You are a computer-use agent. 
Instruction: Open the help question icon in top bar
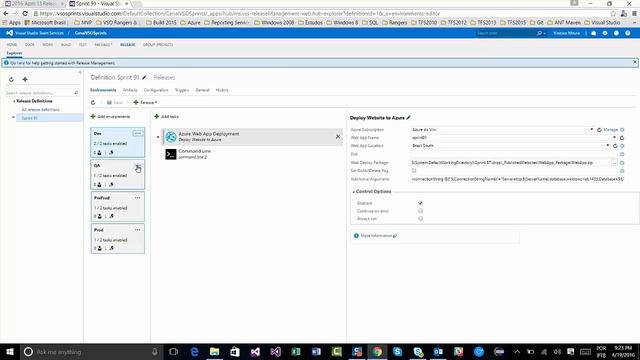point(628,33)
